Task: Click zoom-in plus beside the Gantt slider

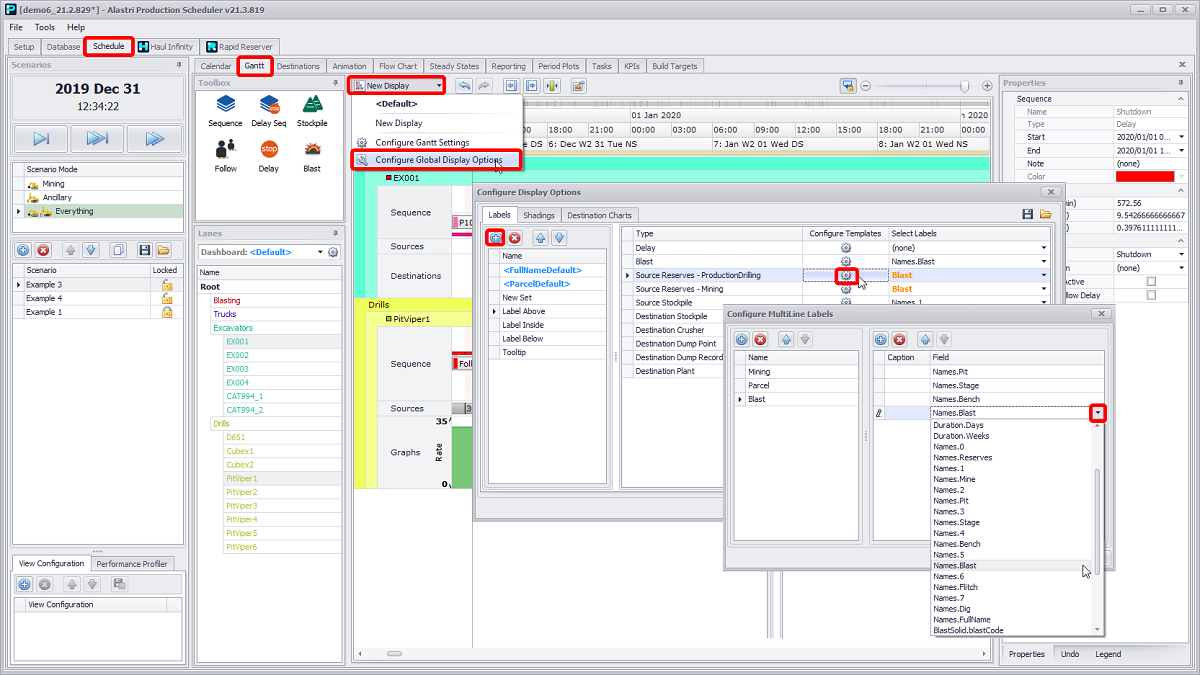Action: point(987,86)
